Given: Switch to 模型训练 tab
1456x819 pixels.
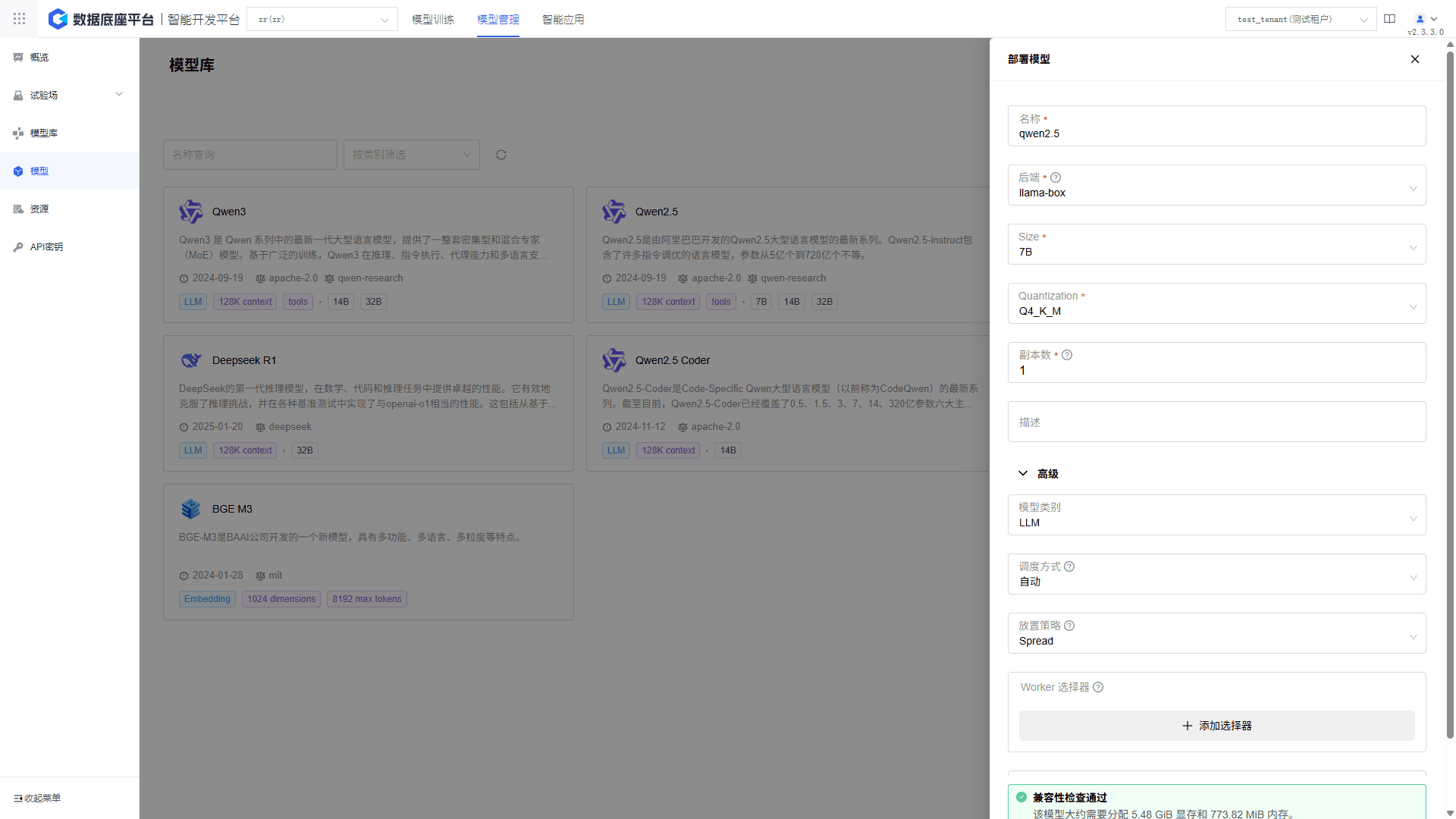Looking at the screenshot, I should tap(432, 20).
